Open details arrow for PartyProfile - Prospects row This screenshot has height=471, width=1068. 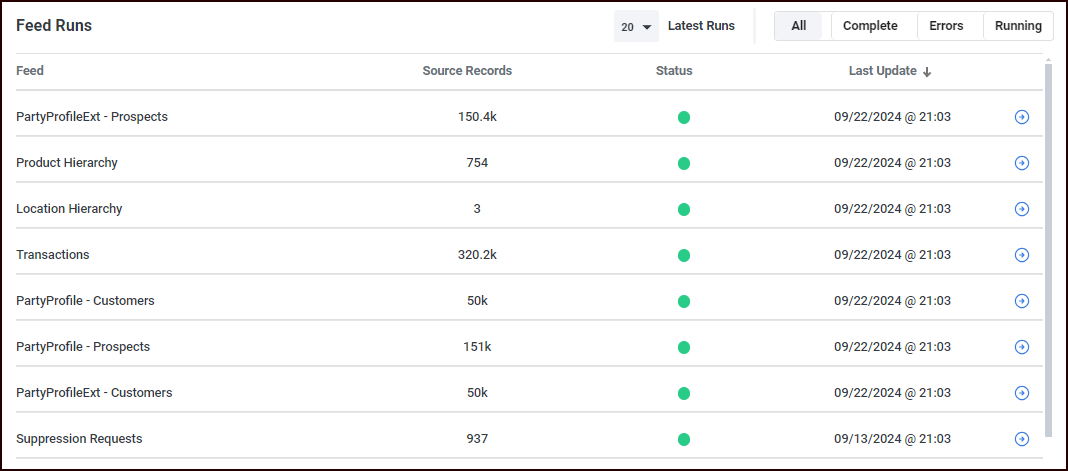(1021, 347)
